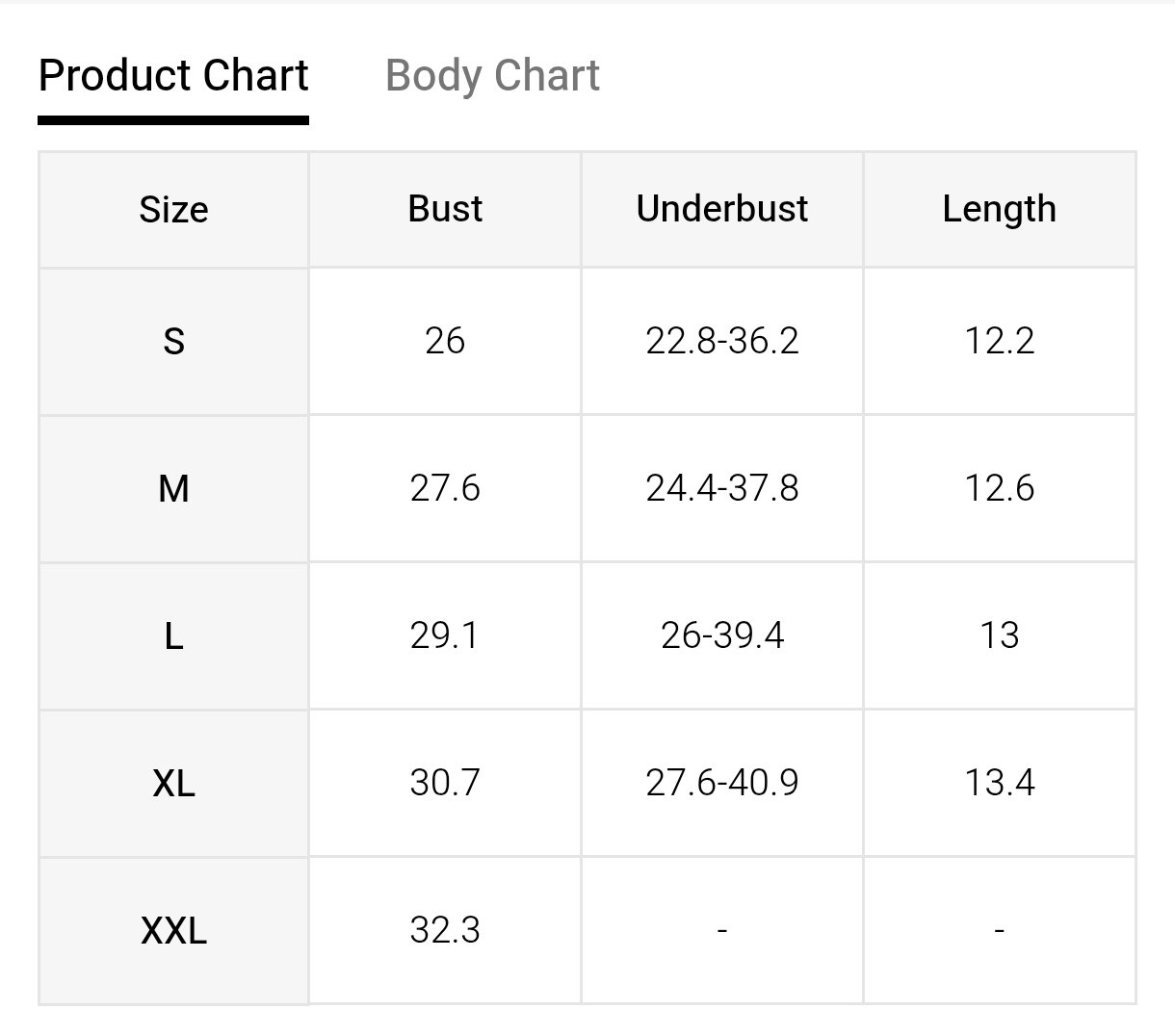Image resolution: width=1175 pixels, height=1036 pixels.
Task: Click the underbust value 26-39.4
Action: pos(722,635)
